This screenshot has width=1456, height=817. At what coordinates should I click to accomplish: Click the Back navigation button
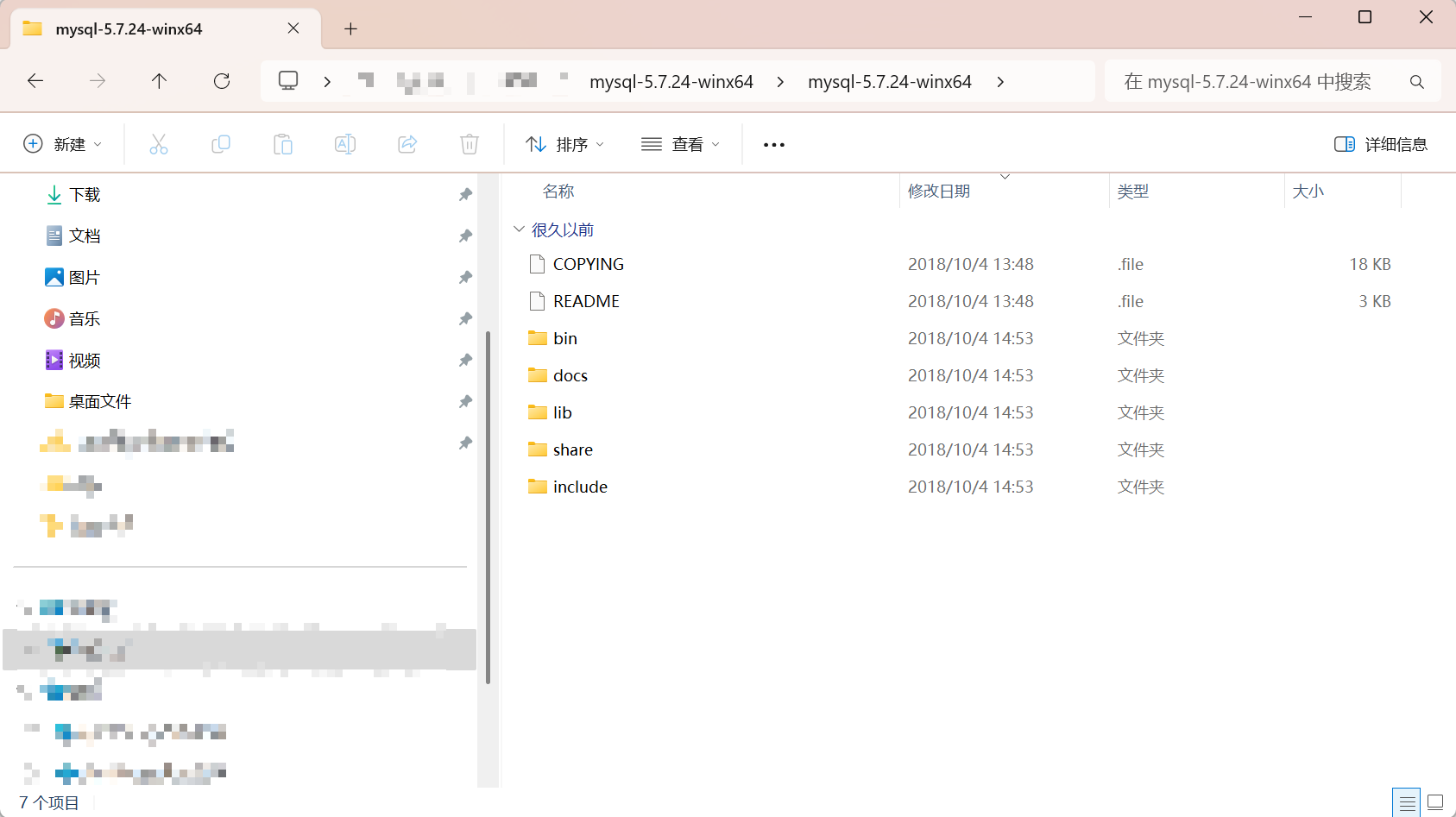pos(35,80)
